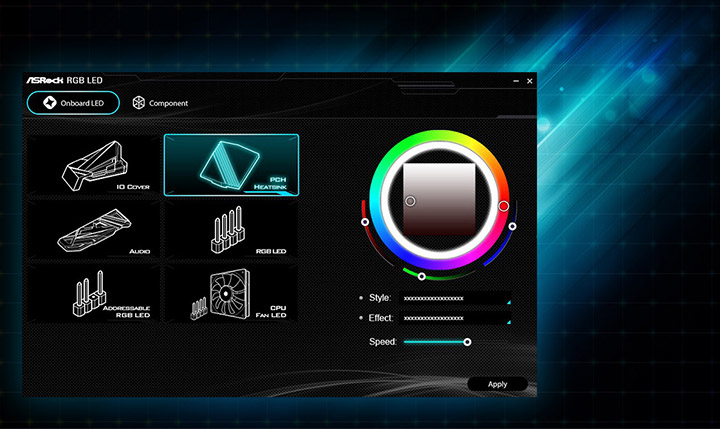Select the CPU Fan LED zone
The image size is (720, 429).
coord(231,293)
